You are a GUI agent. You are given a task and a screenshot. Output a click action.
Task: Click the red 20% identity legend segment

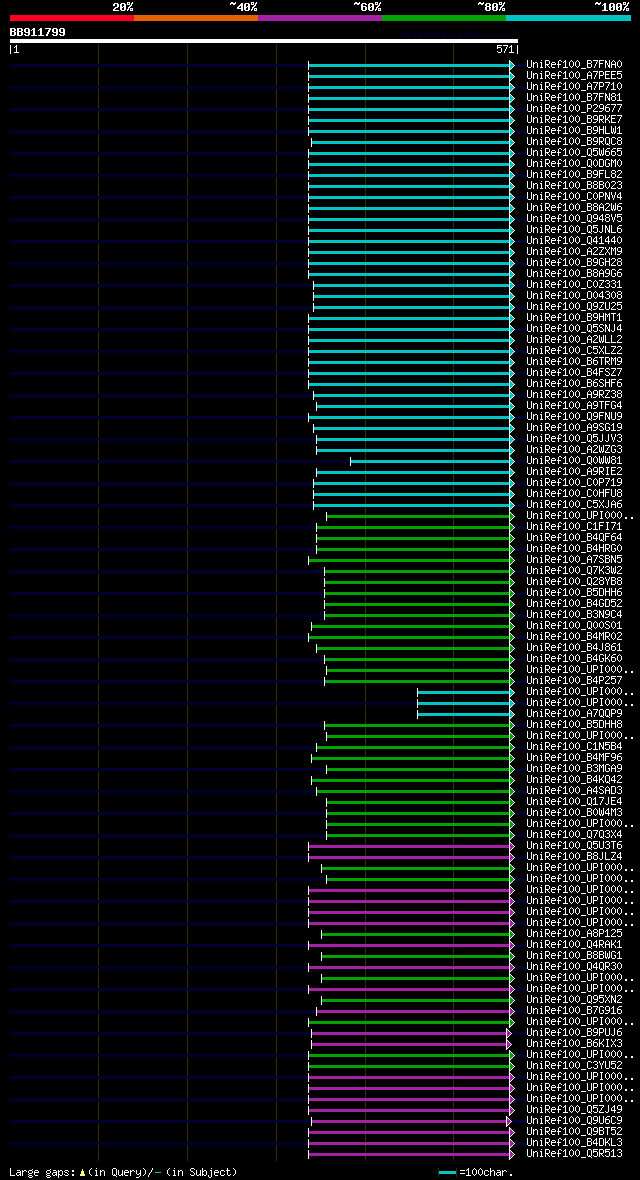(72, 17)
